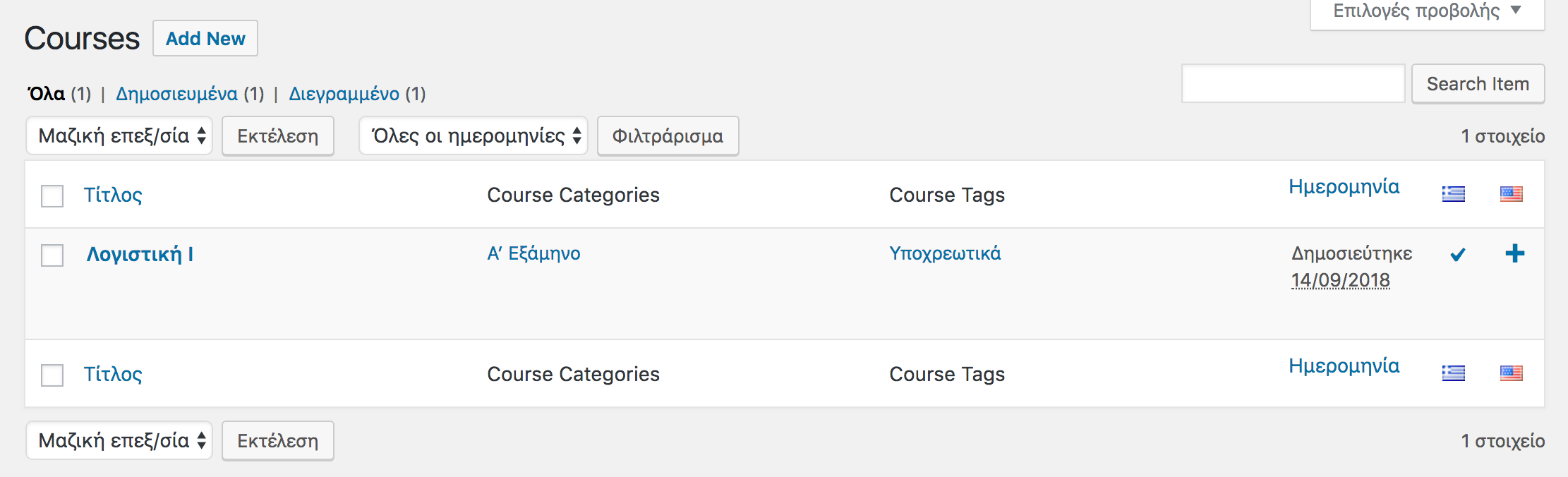1568x477 pixels.
Task: Click the Greek flag icon in footer
Action: (1453, 373)
